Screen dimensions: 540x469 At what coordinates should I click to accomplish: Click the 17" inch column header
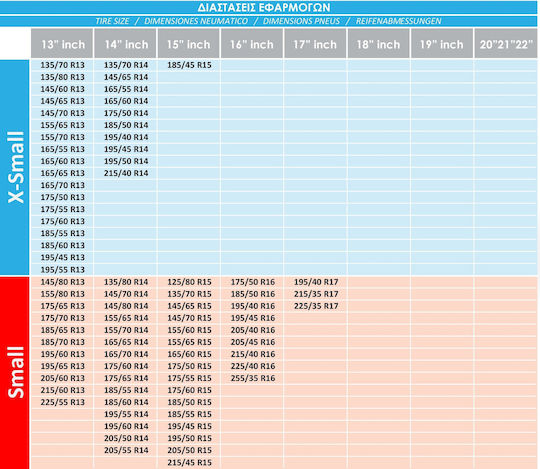315,43
